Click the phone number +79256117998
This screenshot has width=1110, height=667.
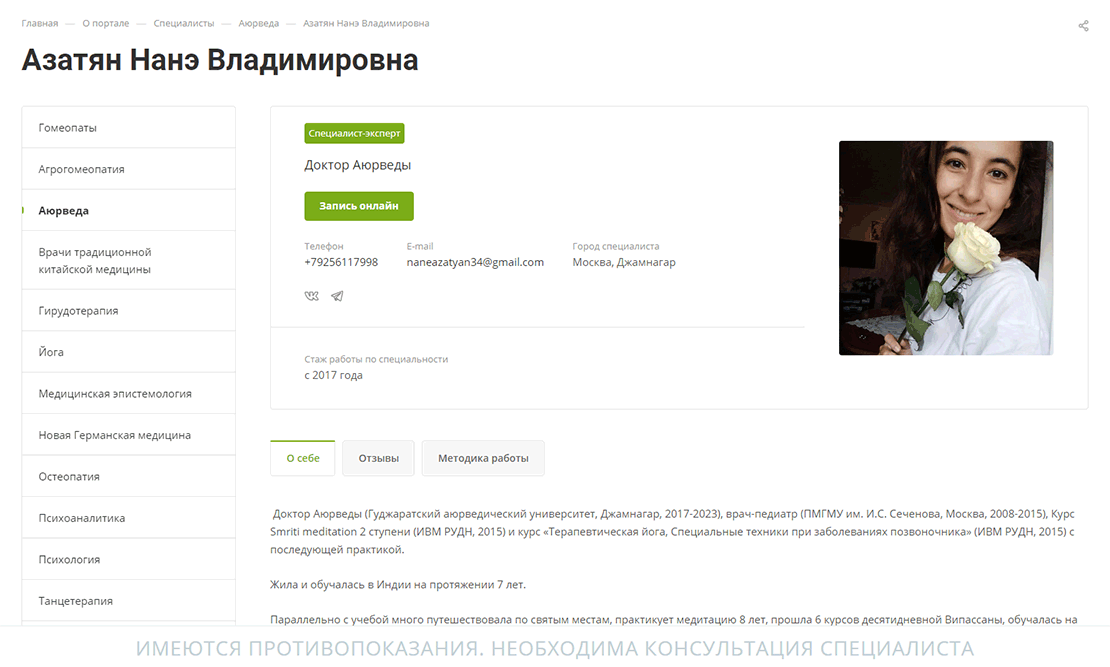click(x=341, y=262)
